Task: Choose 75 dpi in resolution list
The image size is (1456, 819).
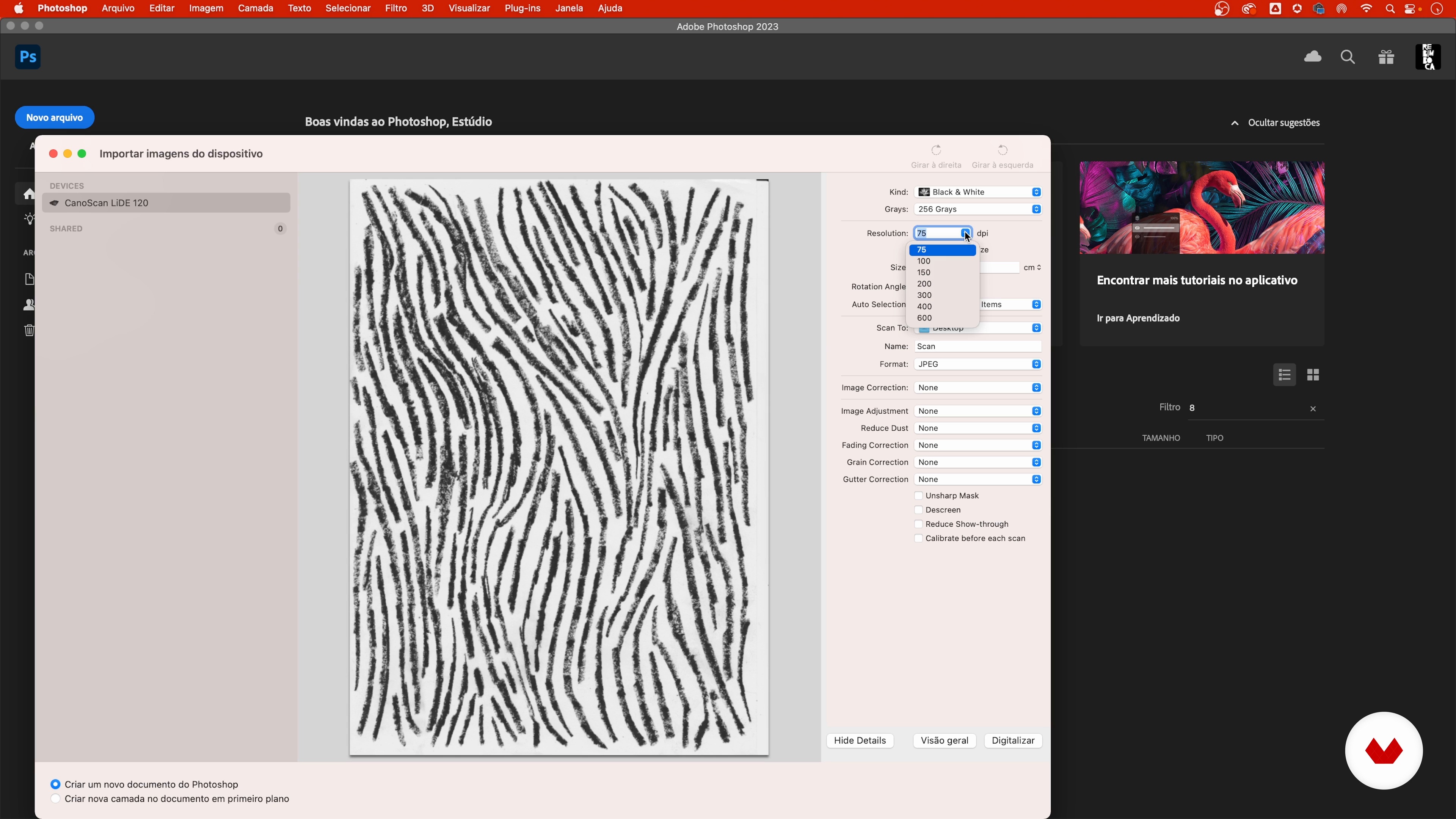Action: [x=942, y=250]
